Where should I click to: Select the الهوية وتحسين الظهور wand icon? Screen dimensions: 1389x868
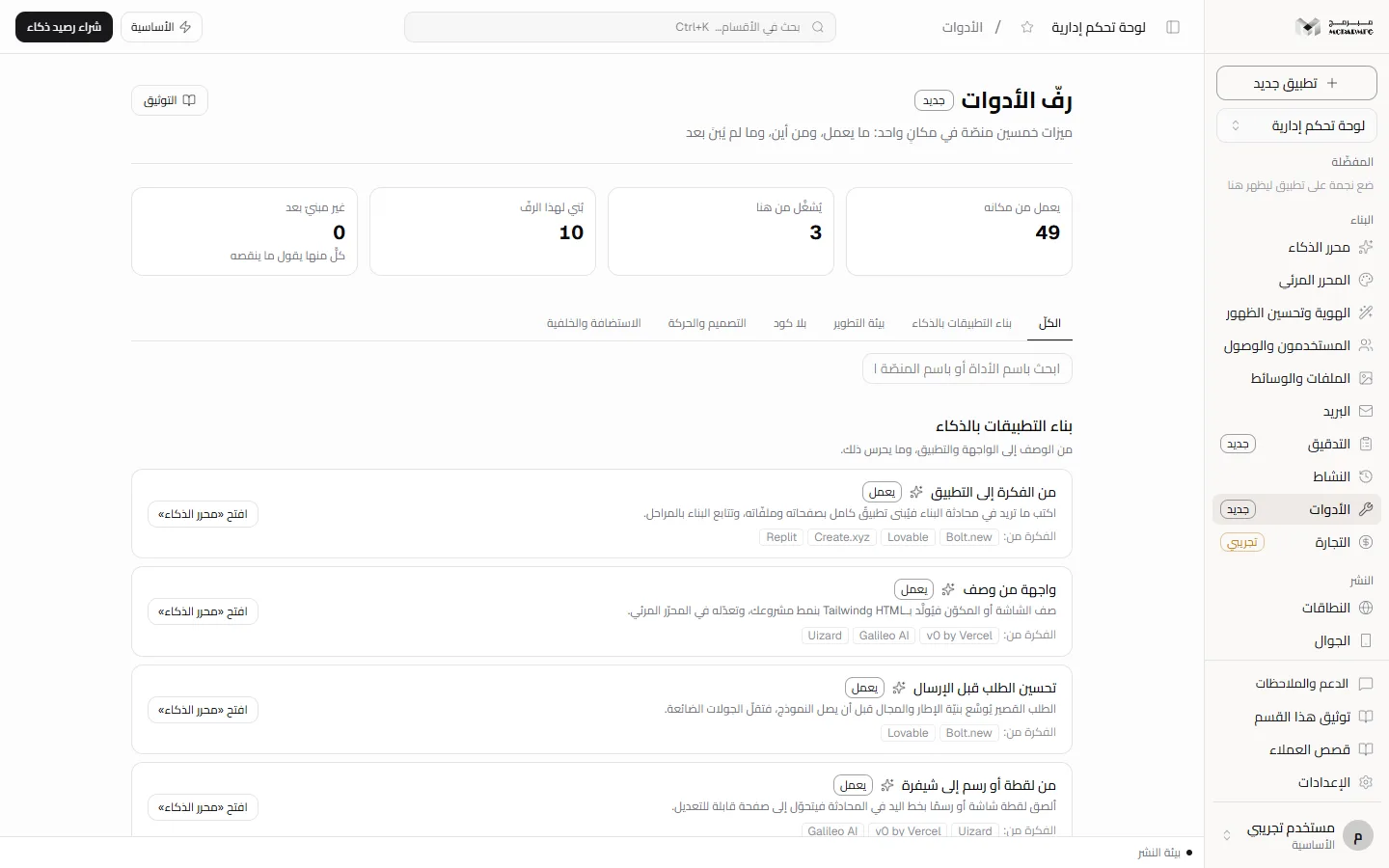[x=1366, y=312]
